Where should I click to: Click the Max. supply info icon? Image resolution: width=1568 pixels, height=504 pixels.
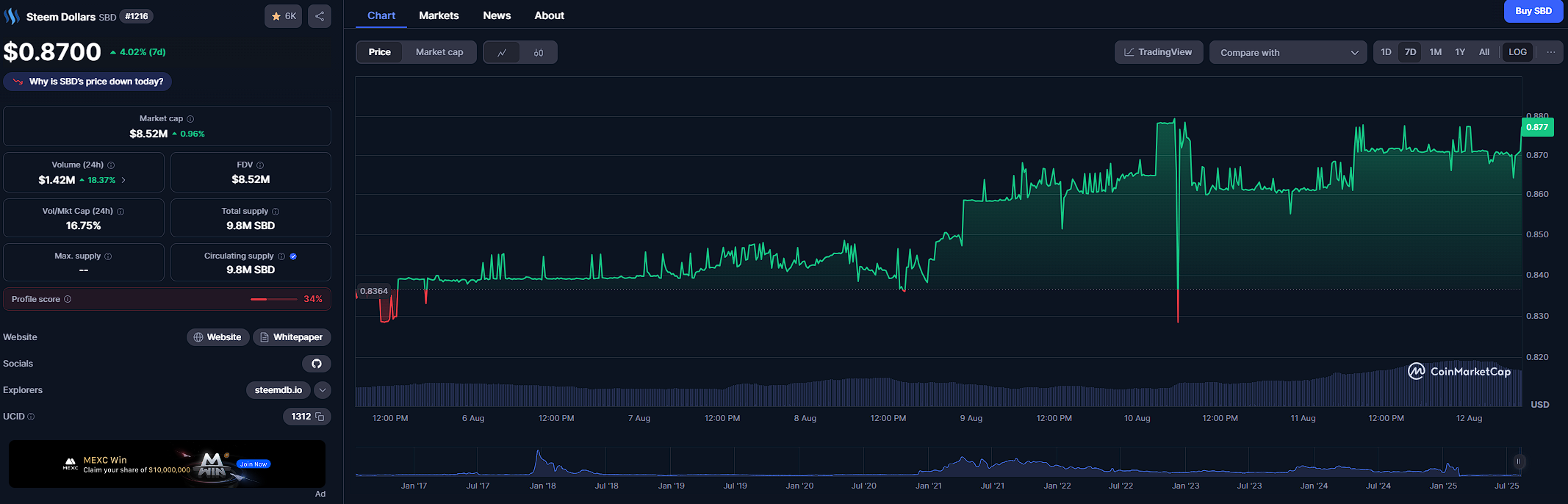(x=108, y=256)
